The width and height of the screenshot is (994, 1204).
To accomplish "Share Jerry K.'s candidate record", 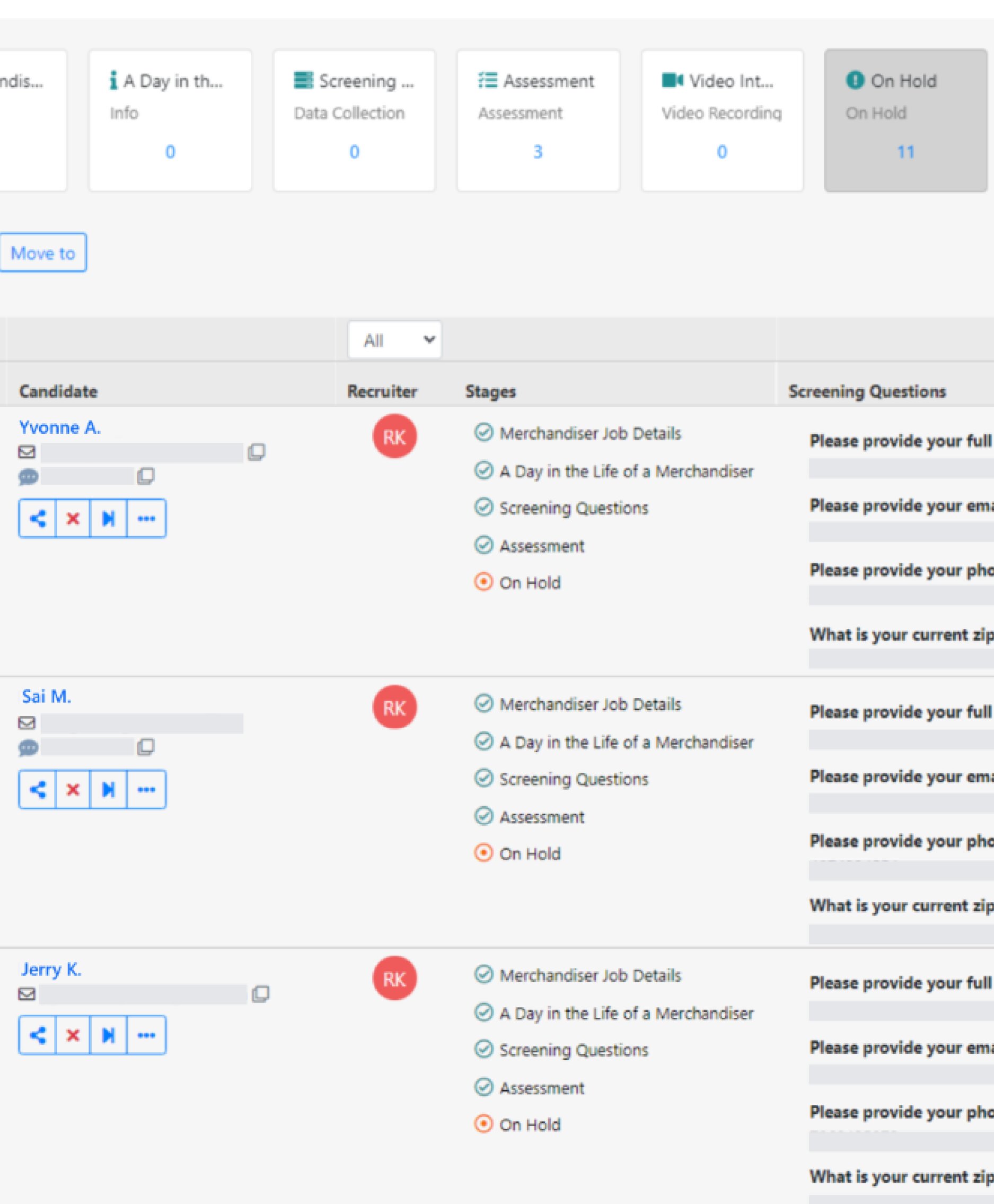I will point(38,1035).
